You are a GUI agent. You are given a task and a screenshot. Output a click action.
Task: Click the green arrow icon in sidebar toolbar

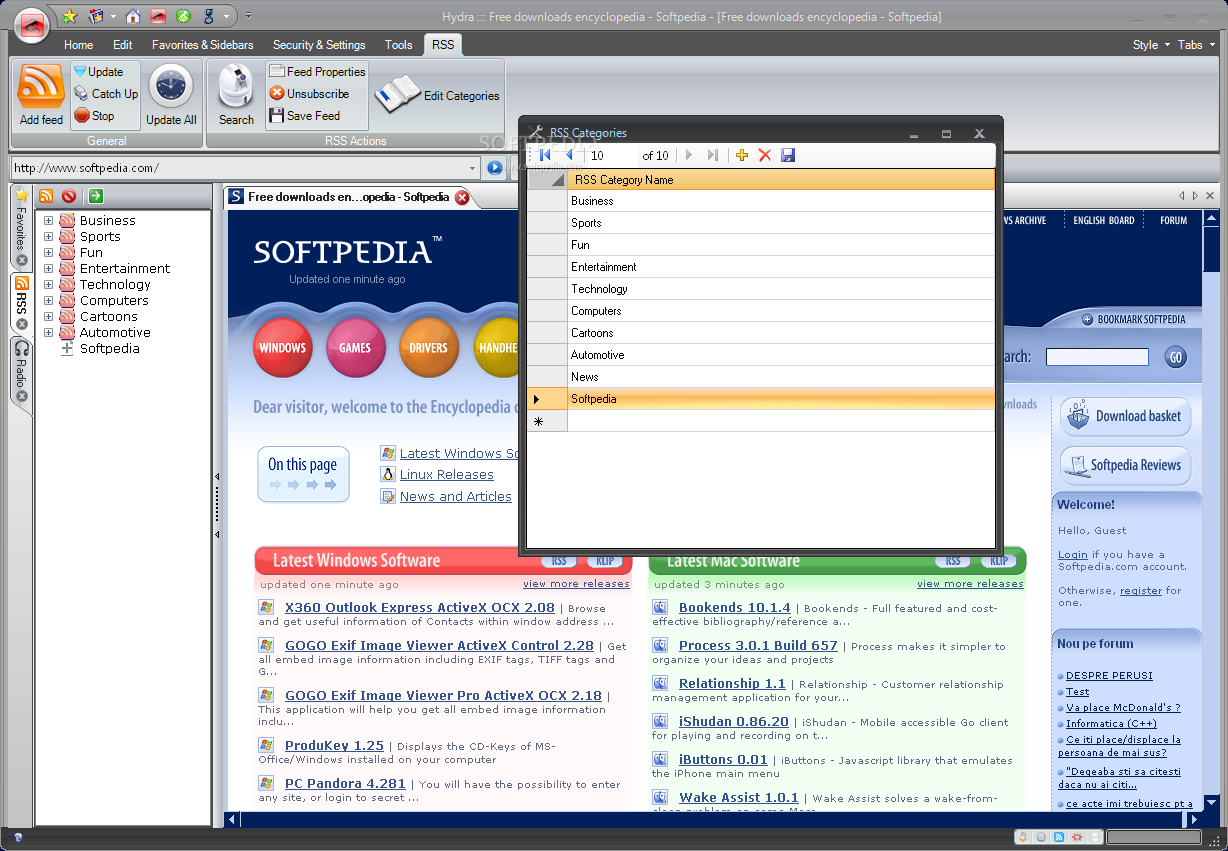[96, 196]
